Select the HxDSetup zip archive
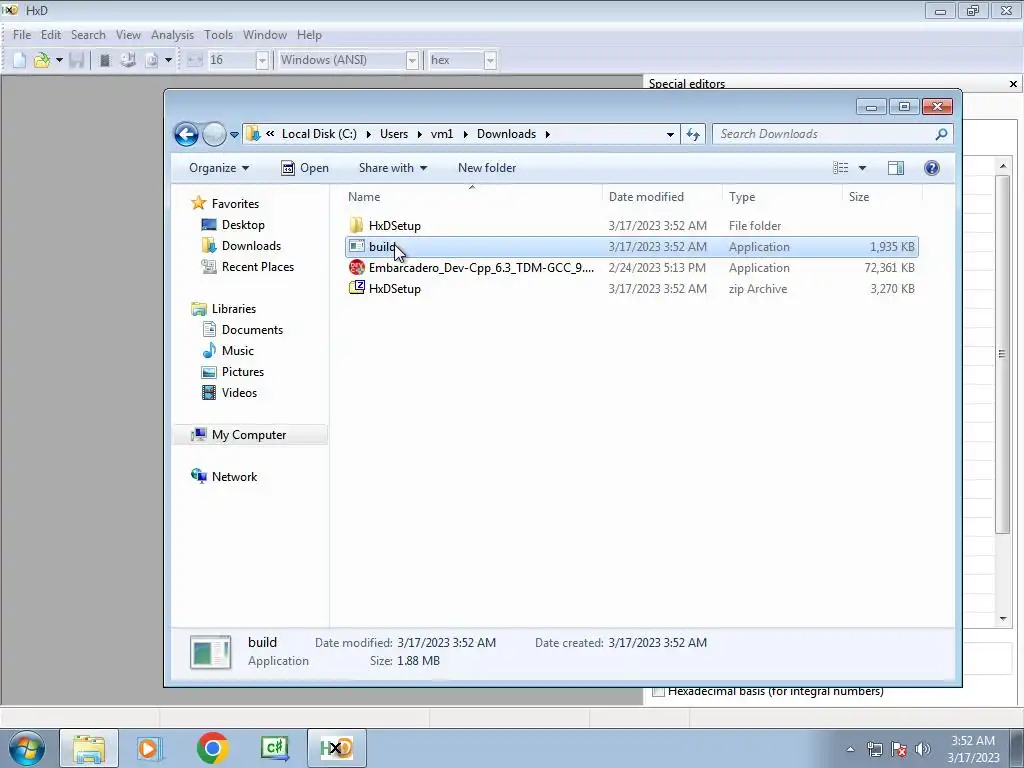Viewport: 1024px width, 768px height. point(632,289)
